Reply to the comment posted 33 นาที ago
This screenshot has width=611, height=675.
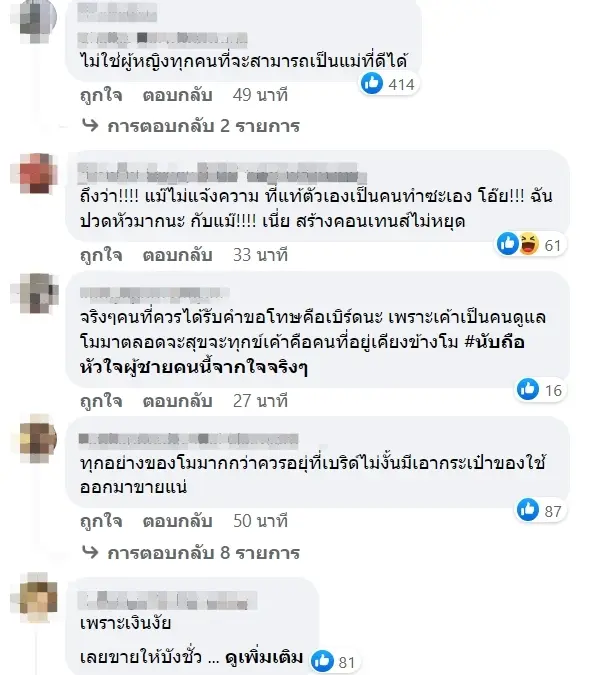(177, 255)
